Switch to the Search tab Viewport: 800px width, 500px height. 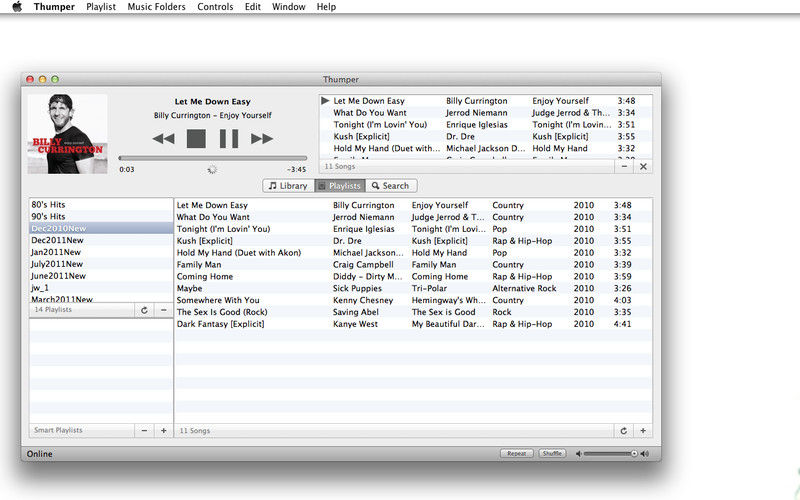(x=391, y=186)
